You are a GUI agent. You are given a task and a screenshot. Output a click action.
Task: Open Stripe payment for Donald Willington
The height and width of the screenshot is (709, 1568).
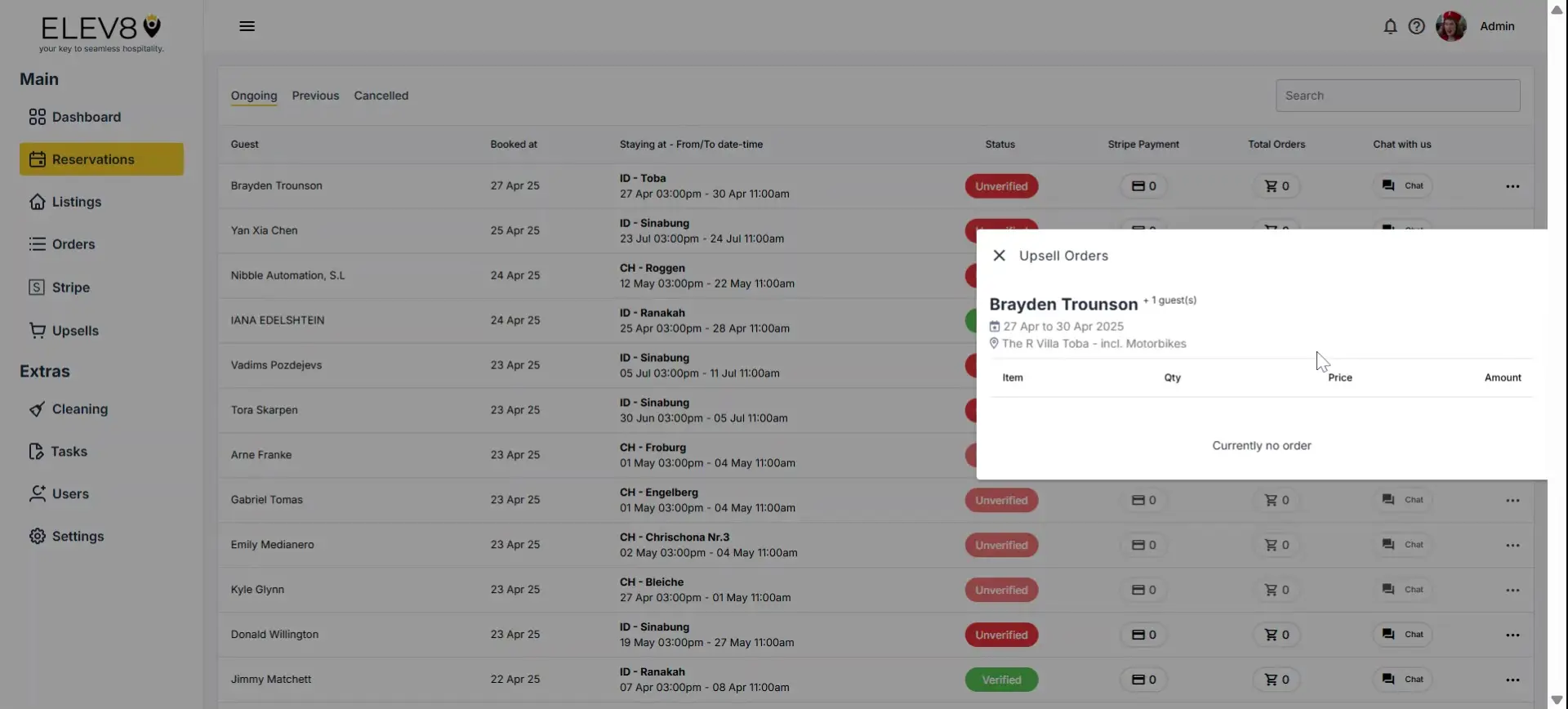1143,635
